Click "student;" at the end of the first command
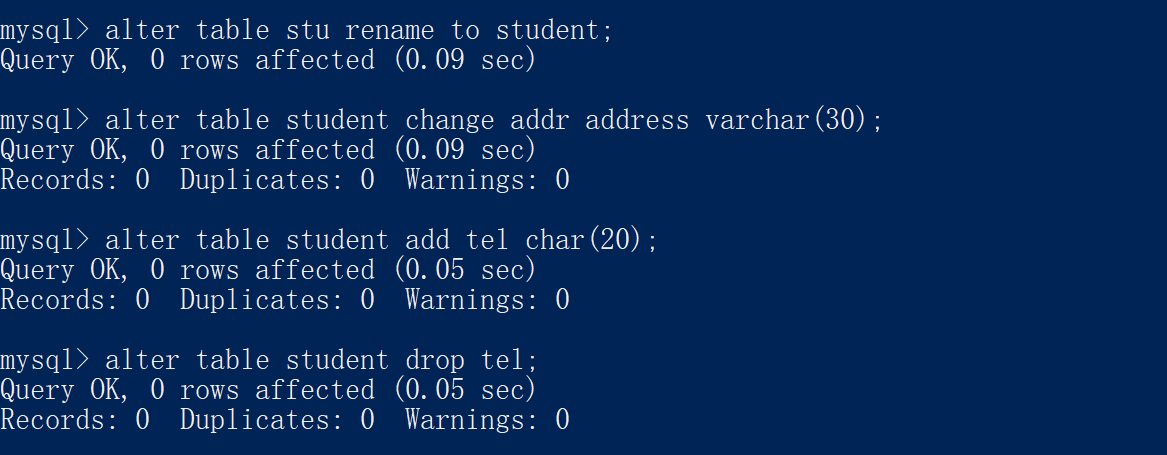The width and height of the screenshot is (1167, 455). click(553, 31)
